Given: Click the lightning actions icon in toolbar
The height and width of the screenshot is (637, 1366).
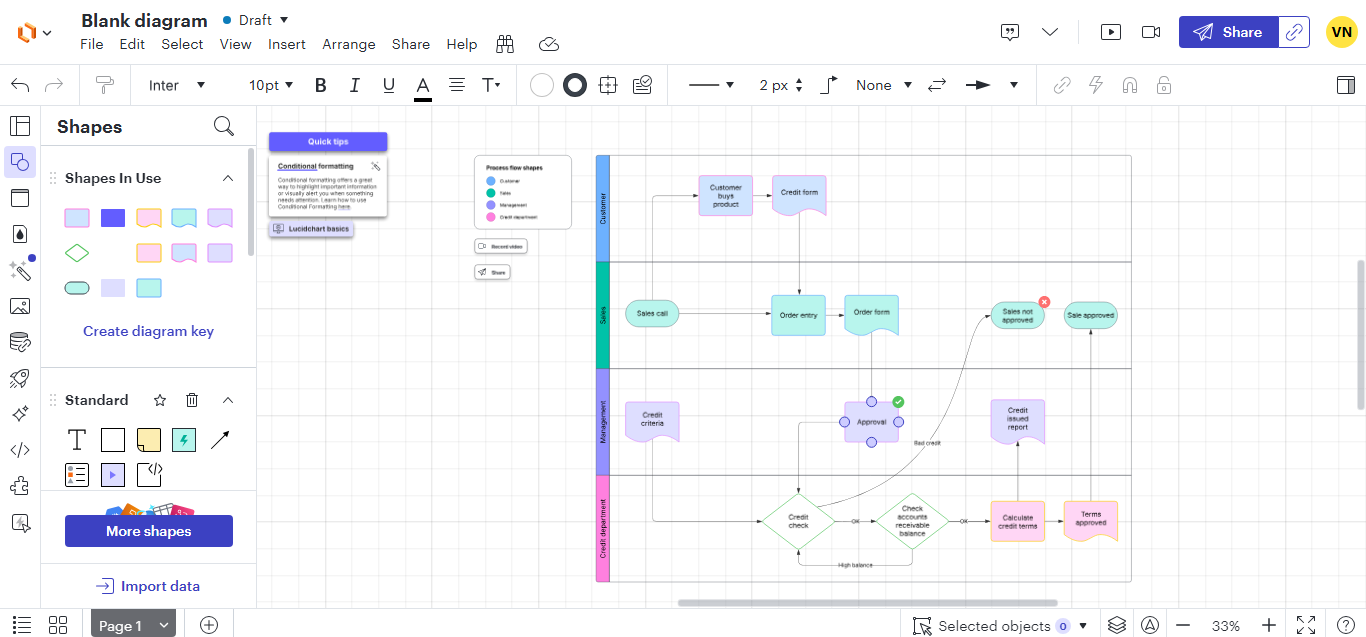Looking at the screenshot, I should (1096, 85).
